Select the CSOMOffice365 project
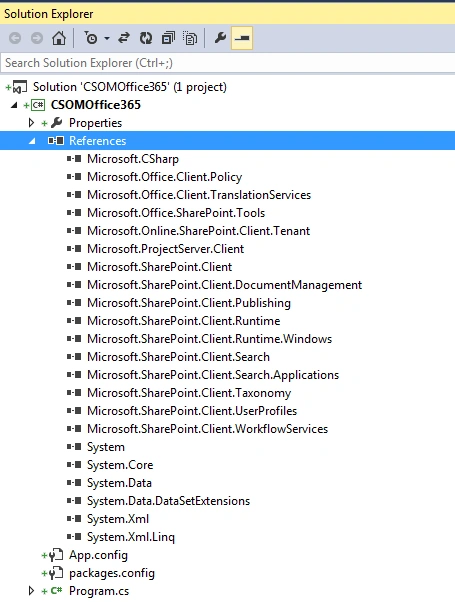Viewport: 455px width, 602px height. tap(96, 105)
